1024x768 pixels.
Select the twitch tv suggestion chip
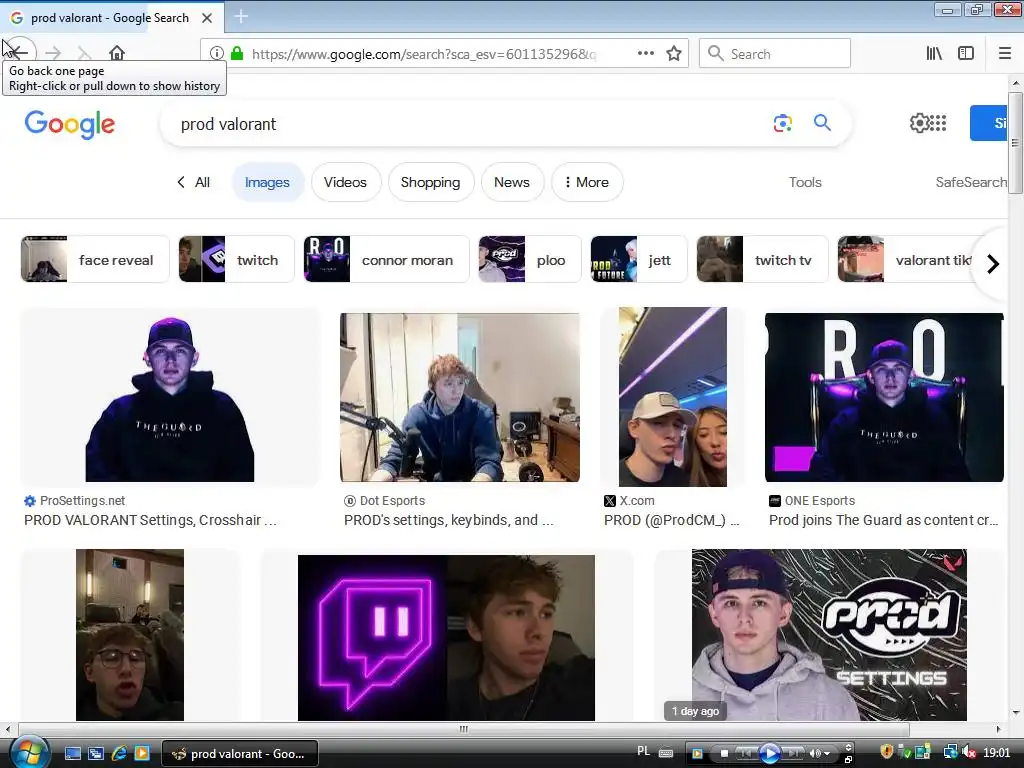(762, 259)
